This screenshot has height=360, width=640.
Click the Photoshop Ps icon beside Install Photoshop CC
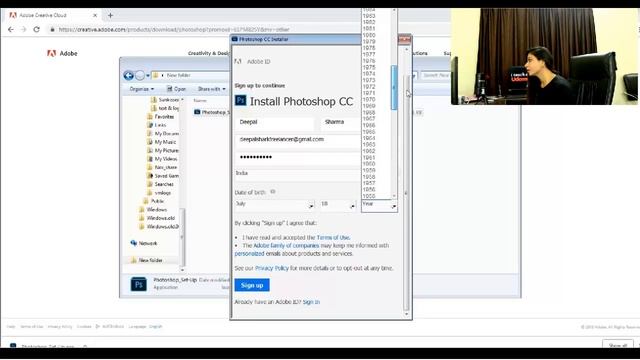[x=240, y=100]
